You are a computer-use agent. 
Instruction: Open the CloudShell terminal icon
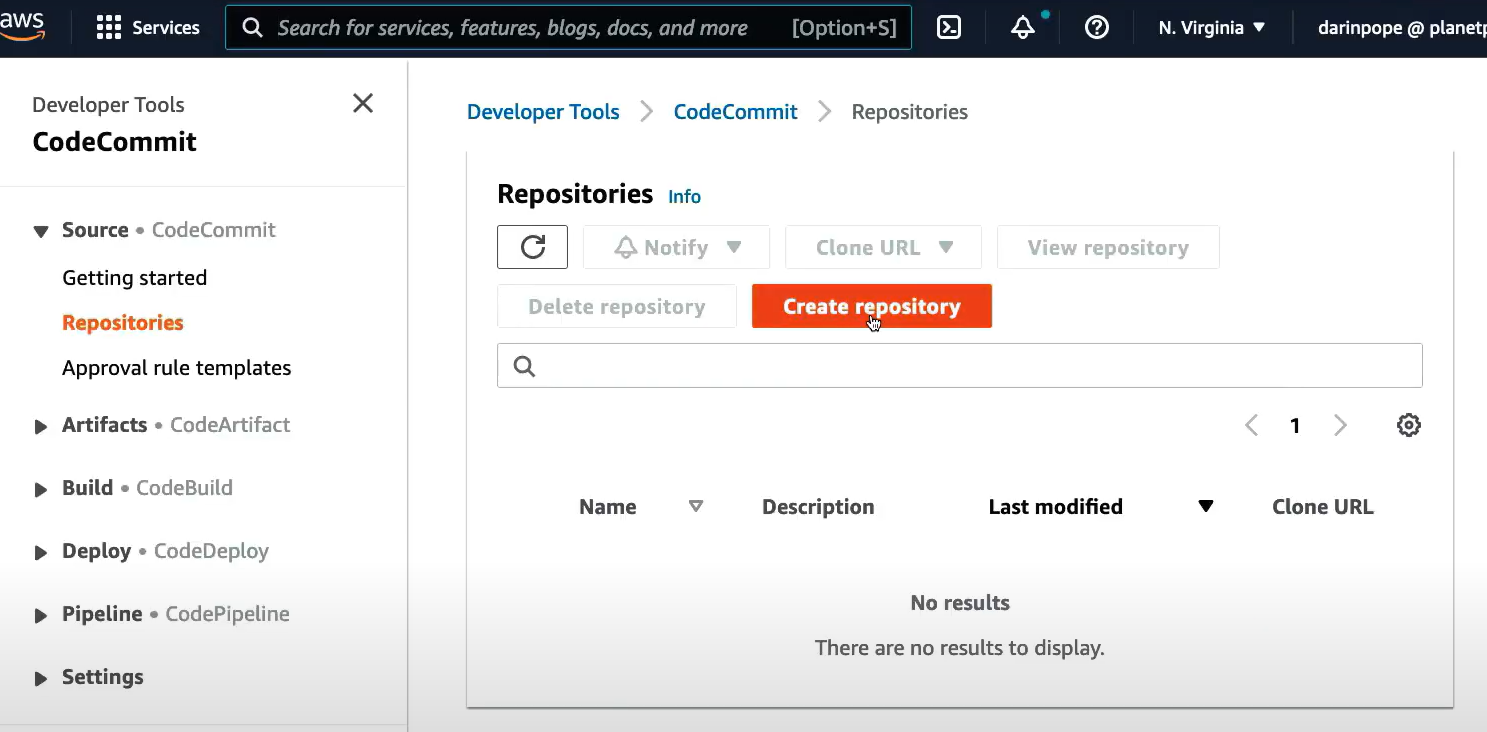pyautogui.click(x=949, y=28)
